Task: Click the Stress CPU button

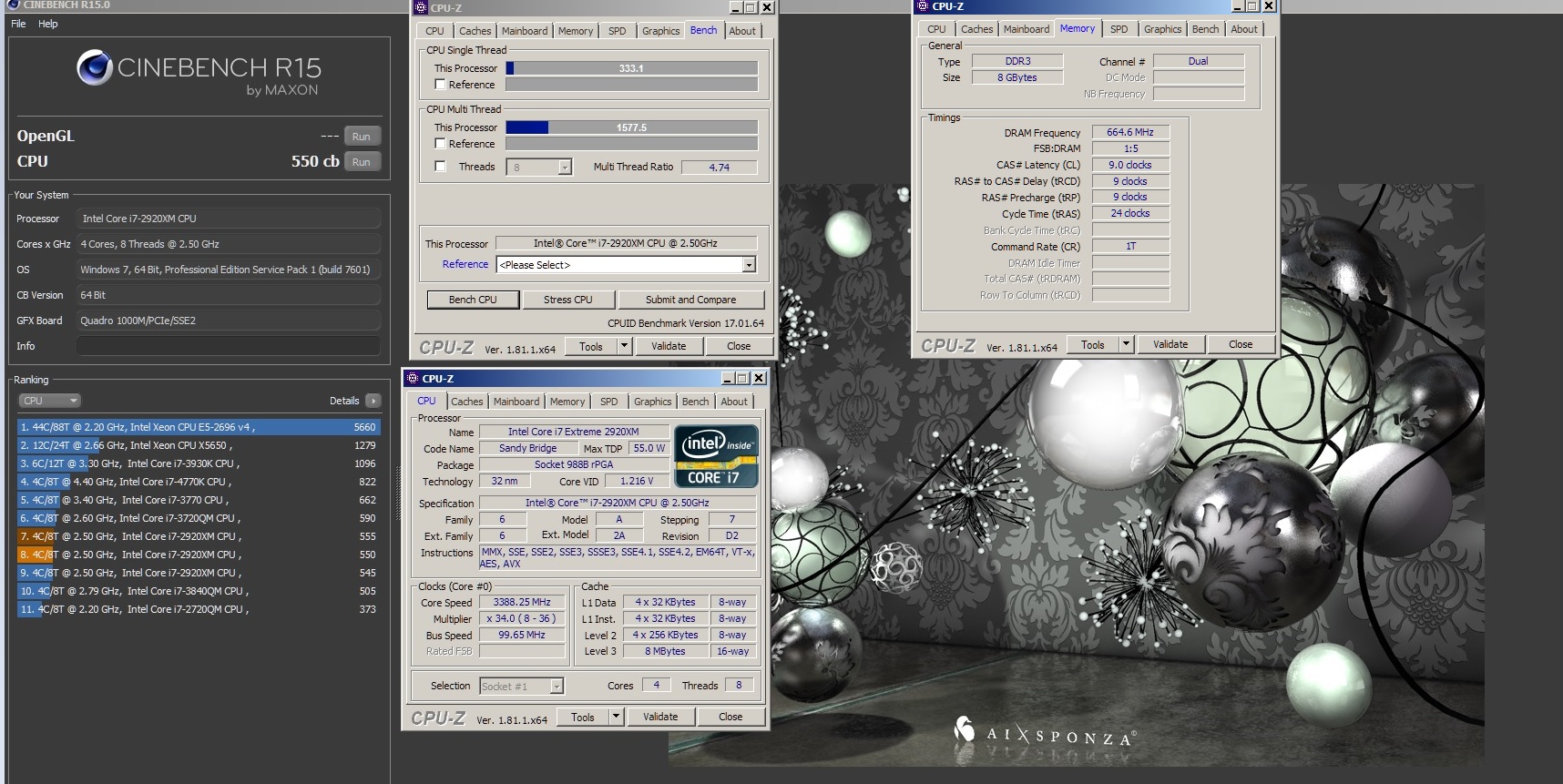Action: coord(568,300)
